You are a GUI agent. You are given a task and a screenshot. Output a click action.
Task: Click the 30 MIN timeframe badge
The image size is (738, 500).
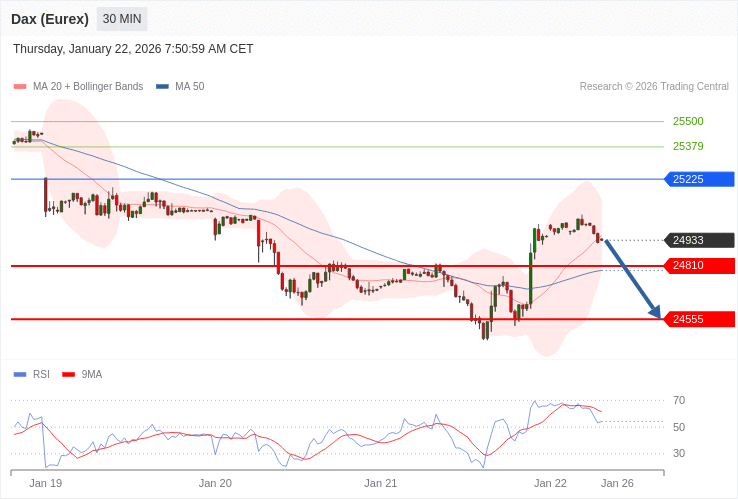(122, 19)
